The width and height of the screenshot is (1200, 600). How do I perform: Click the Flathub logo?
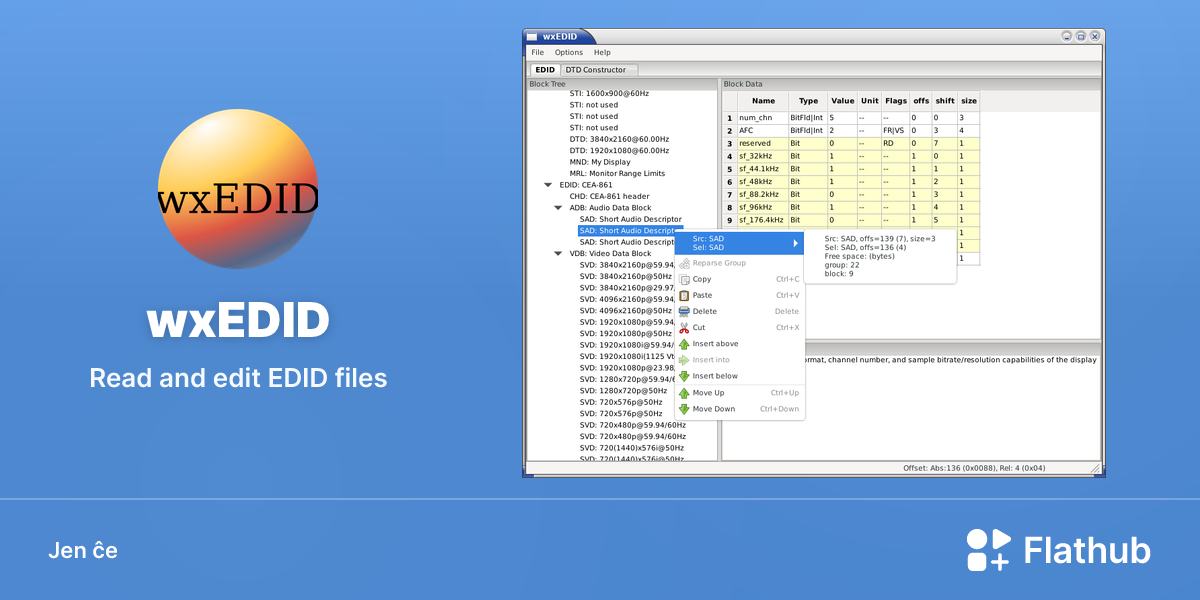click(x=1059, y=550)
